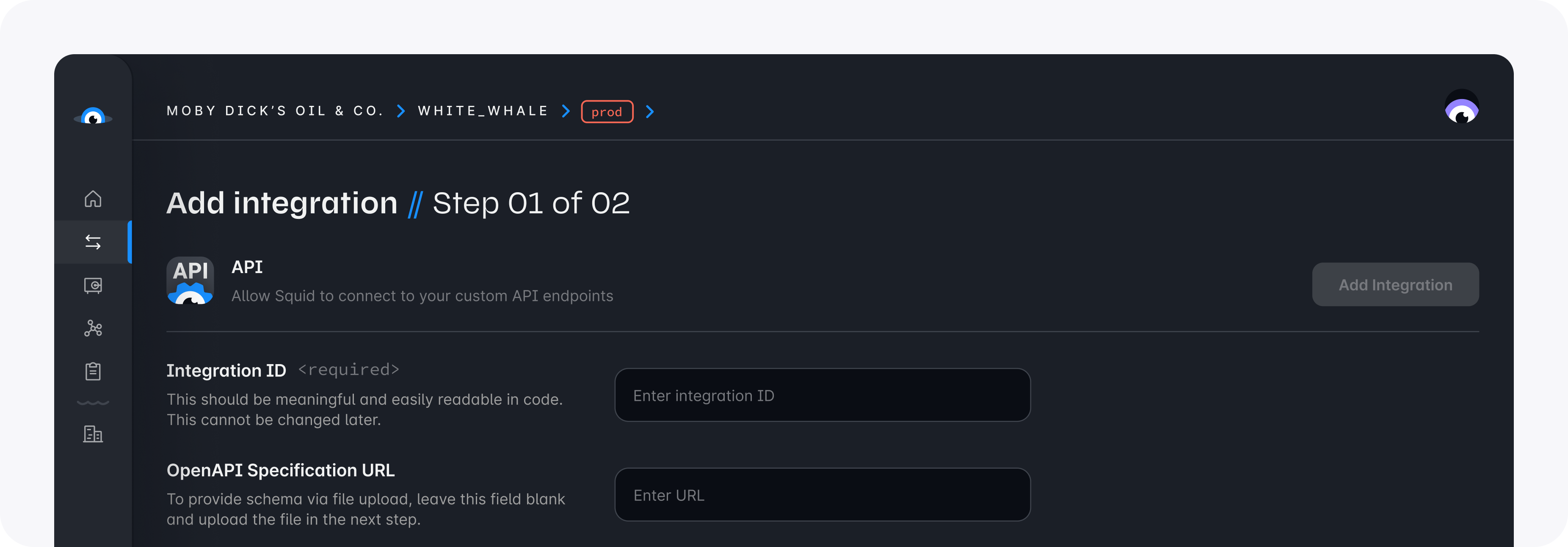Image resolution: width=1568 pixels, height=547 pixels.
Task: Click the home icon in sidebar
Action: pos(94,197)
